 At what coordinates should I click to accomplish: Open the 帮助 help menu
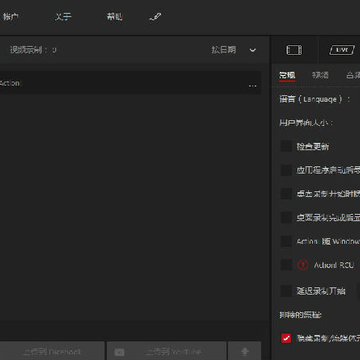click(x=115, y=16)
